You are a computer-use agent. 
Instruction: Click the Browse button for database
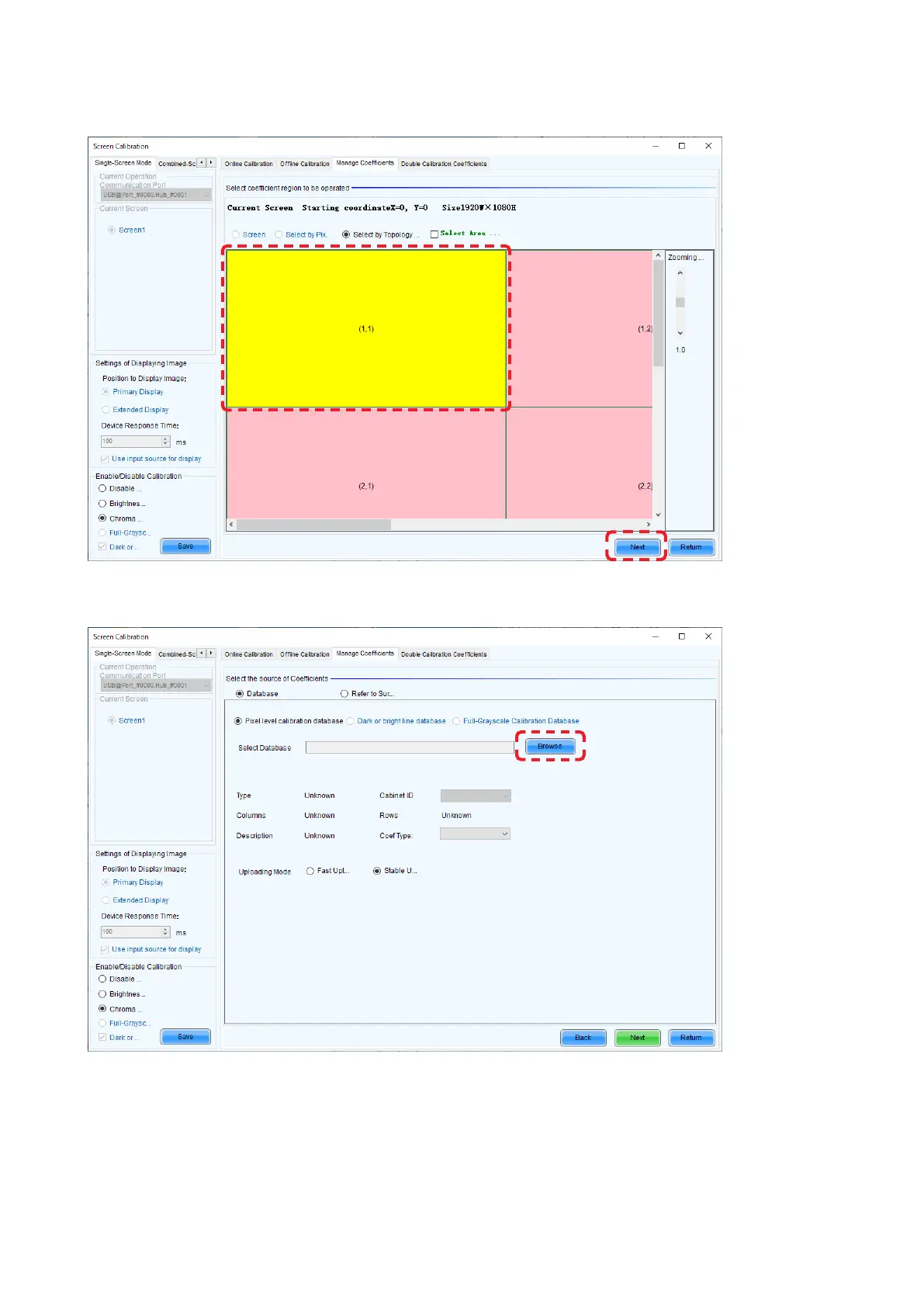pyautogui.click(x=550, y=747)
